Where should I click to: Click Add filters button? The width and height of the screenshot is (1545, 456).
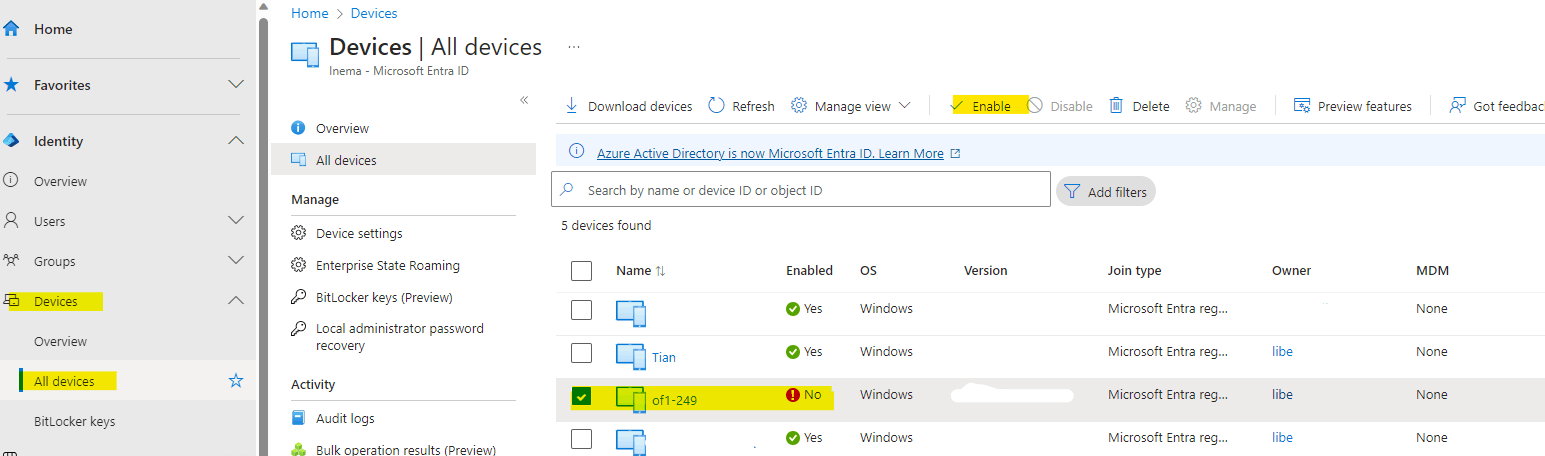(1105, 192)
